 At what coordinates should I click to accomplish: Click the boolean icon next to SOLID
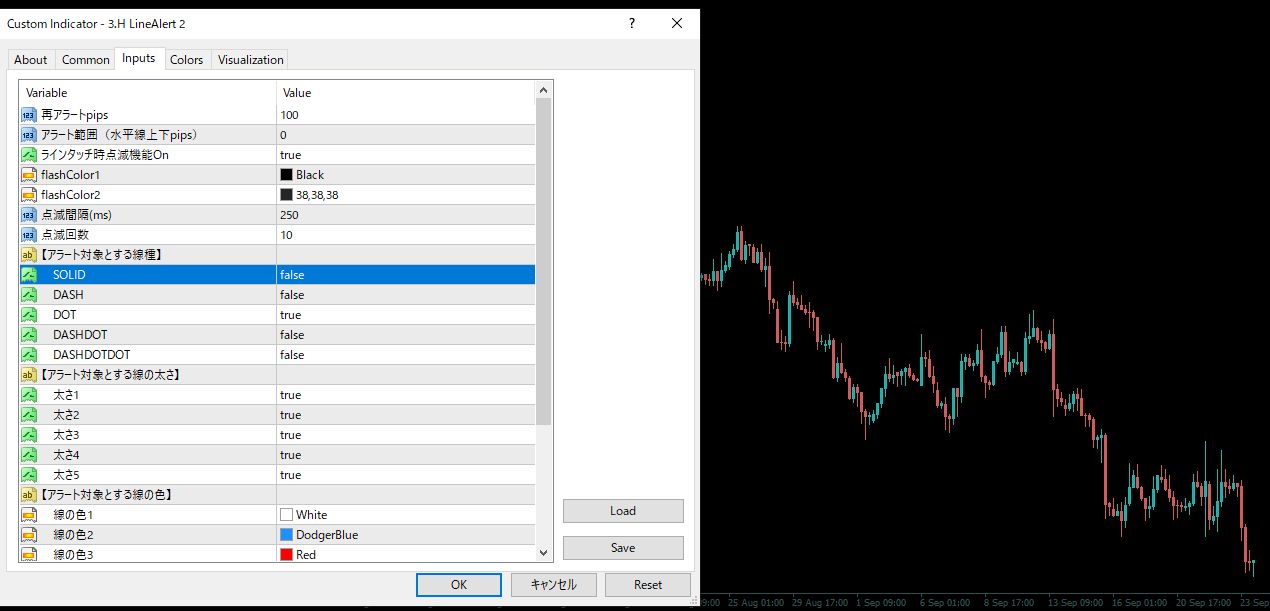(x=29, y=275)
